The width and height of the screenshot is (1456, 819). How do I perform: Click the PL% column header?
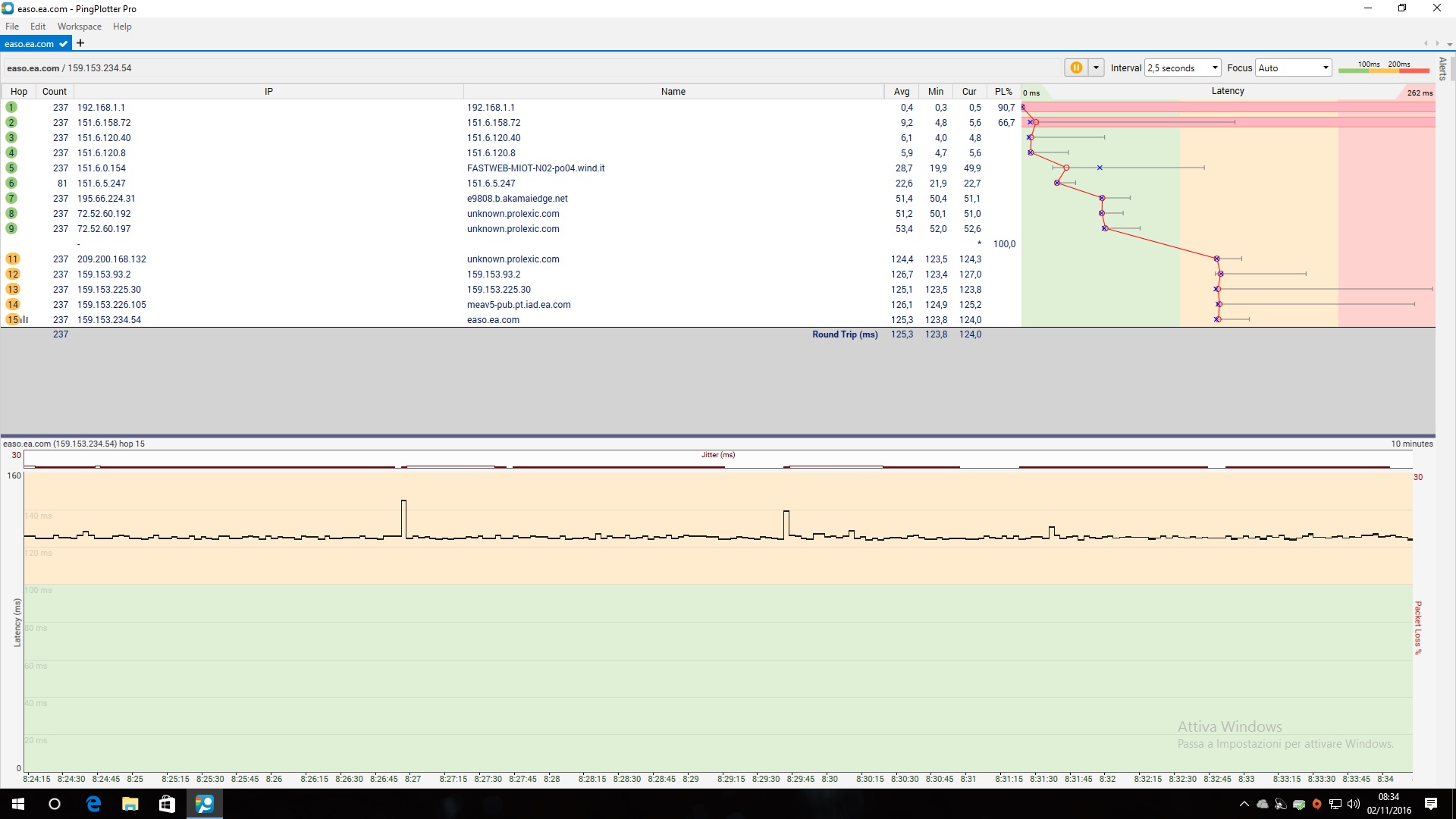coord(1003,92)
